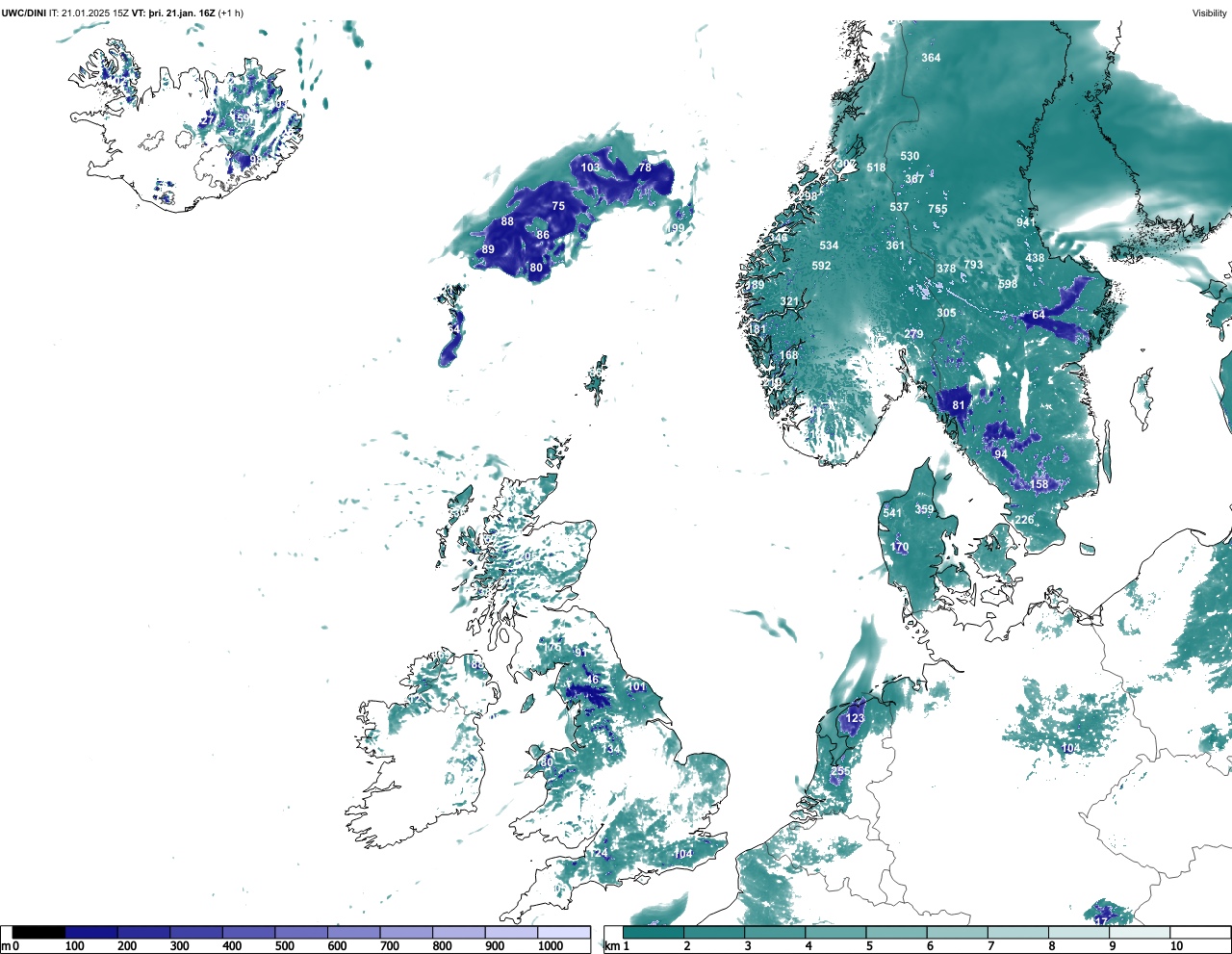Screen dimensions: 1232x954
Task: Click the 1–2 km dark teal swatch
Action: coord(654,932)
